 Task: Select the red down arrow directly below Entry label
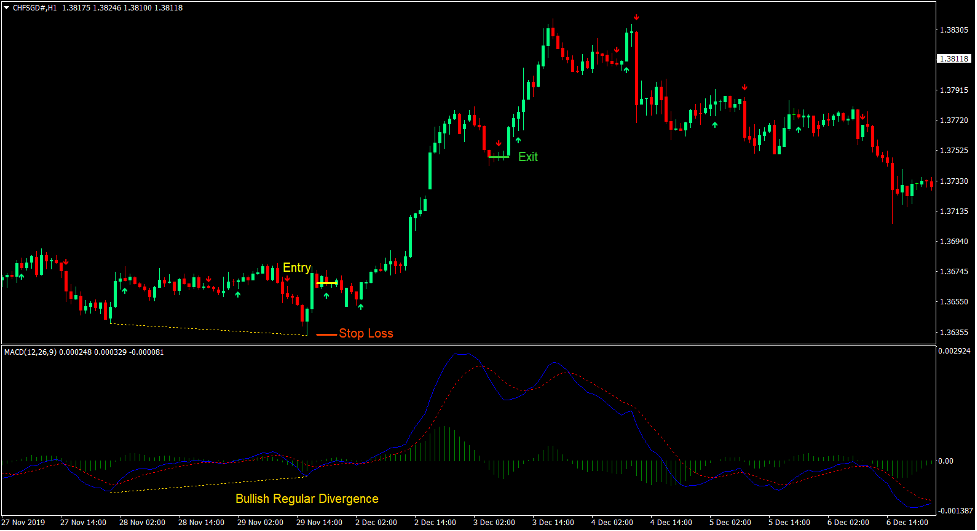(x=286, y=279)
